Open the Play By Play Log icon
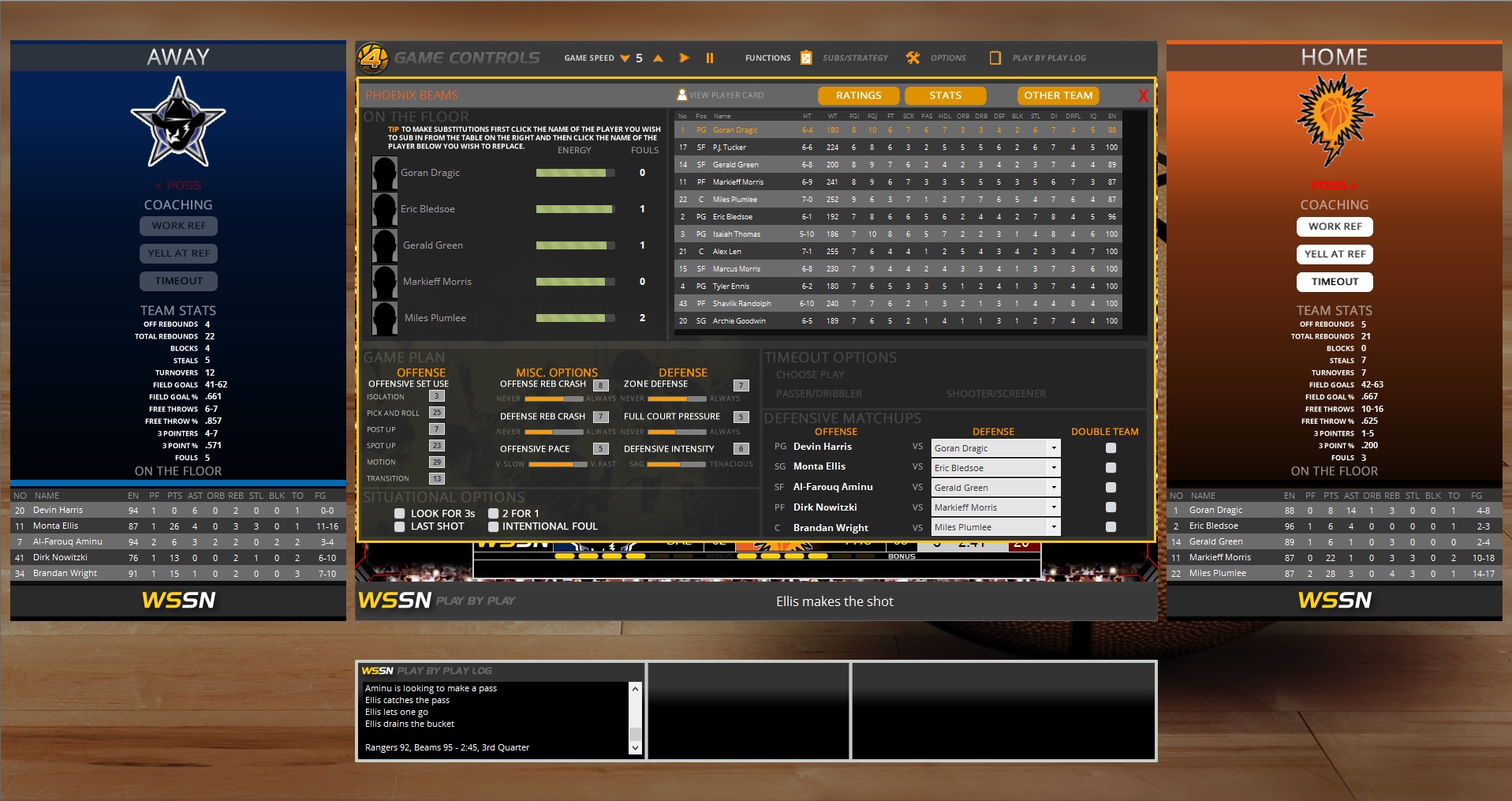 (995, 57)
